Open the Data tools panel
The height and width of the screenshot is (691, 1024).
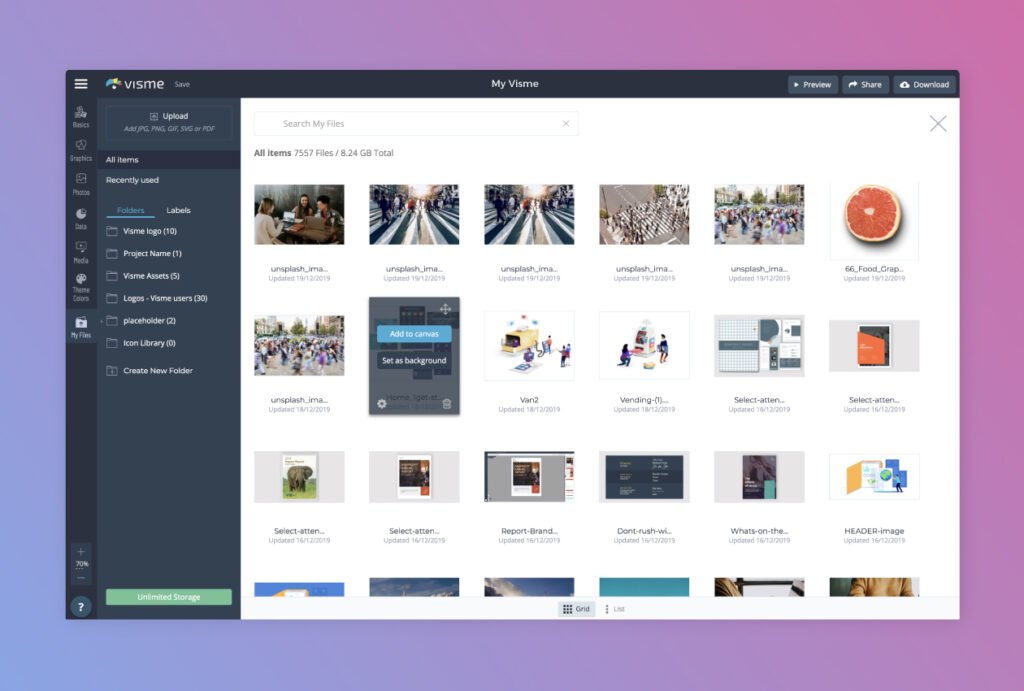pos(81,217)
